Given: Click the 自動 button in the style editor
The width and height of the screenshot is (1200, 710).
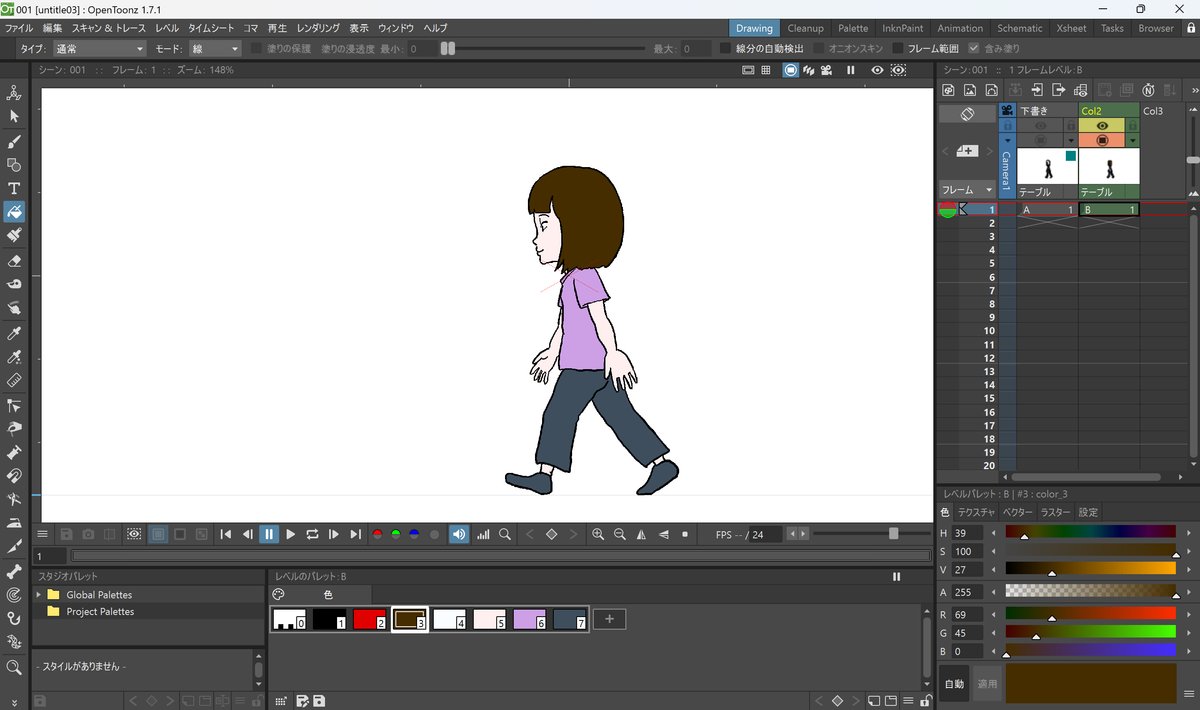Looking at the screenshot, I should coord(955,684).
